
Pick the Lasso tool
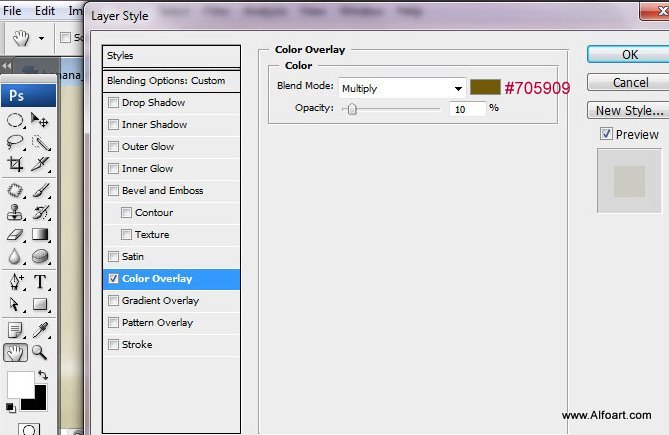[x=16, y=143]
